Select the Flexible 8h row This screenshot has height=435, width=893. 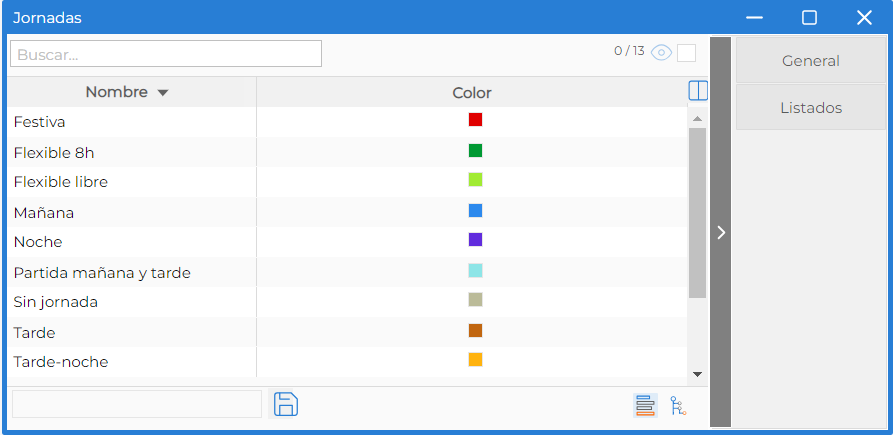(x=347, y=152)
